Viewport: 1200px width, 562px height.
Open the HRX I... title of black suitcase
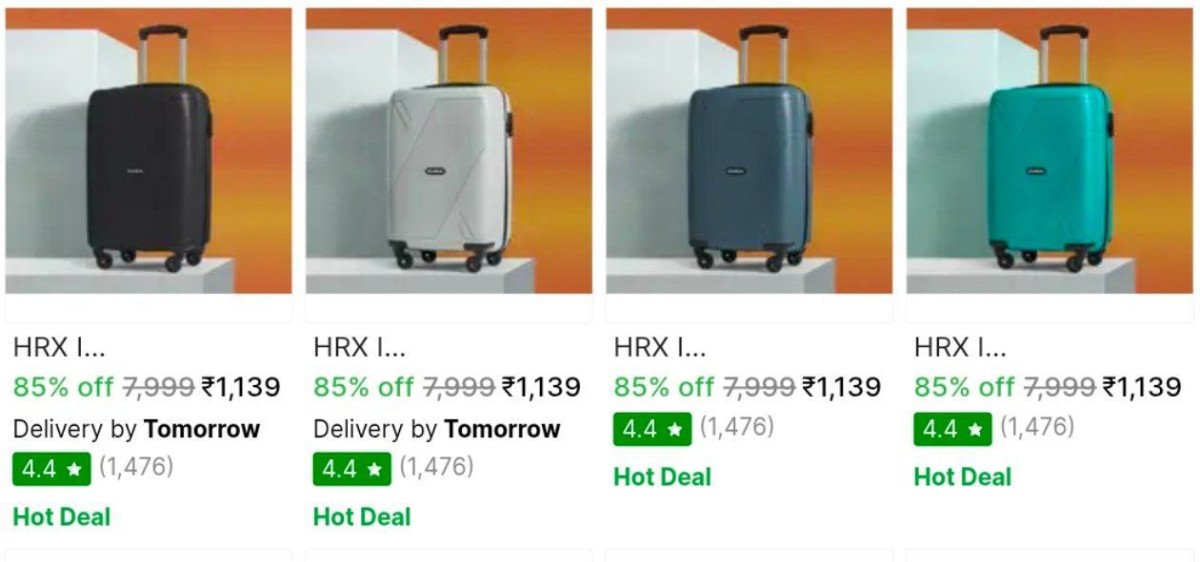click(58, 347)
